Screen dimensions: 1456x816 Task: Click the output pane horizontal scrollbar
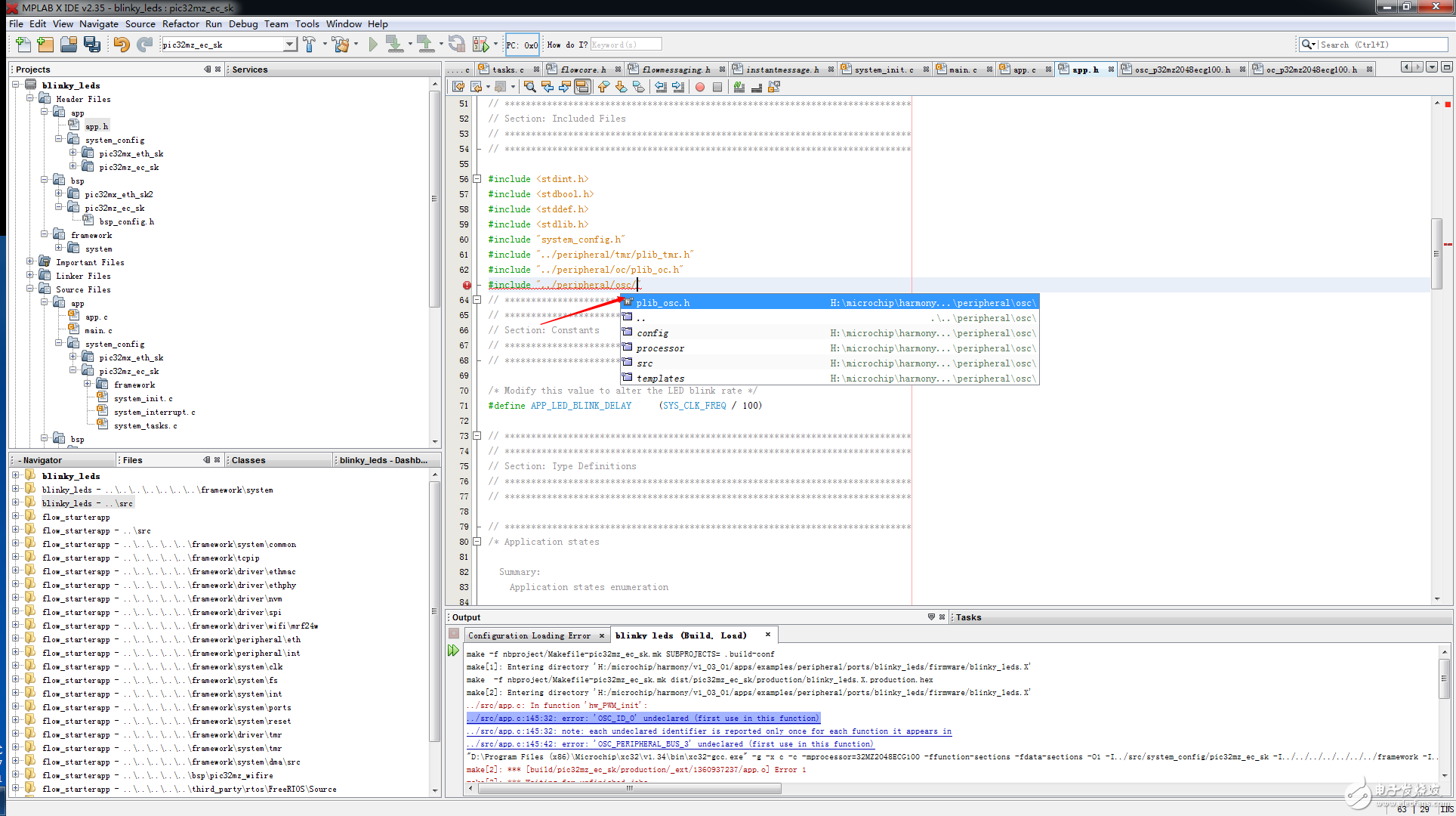click(629, 788)
